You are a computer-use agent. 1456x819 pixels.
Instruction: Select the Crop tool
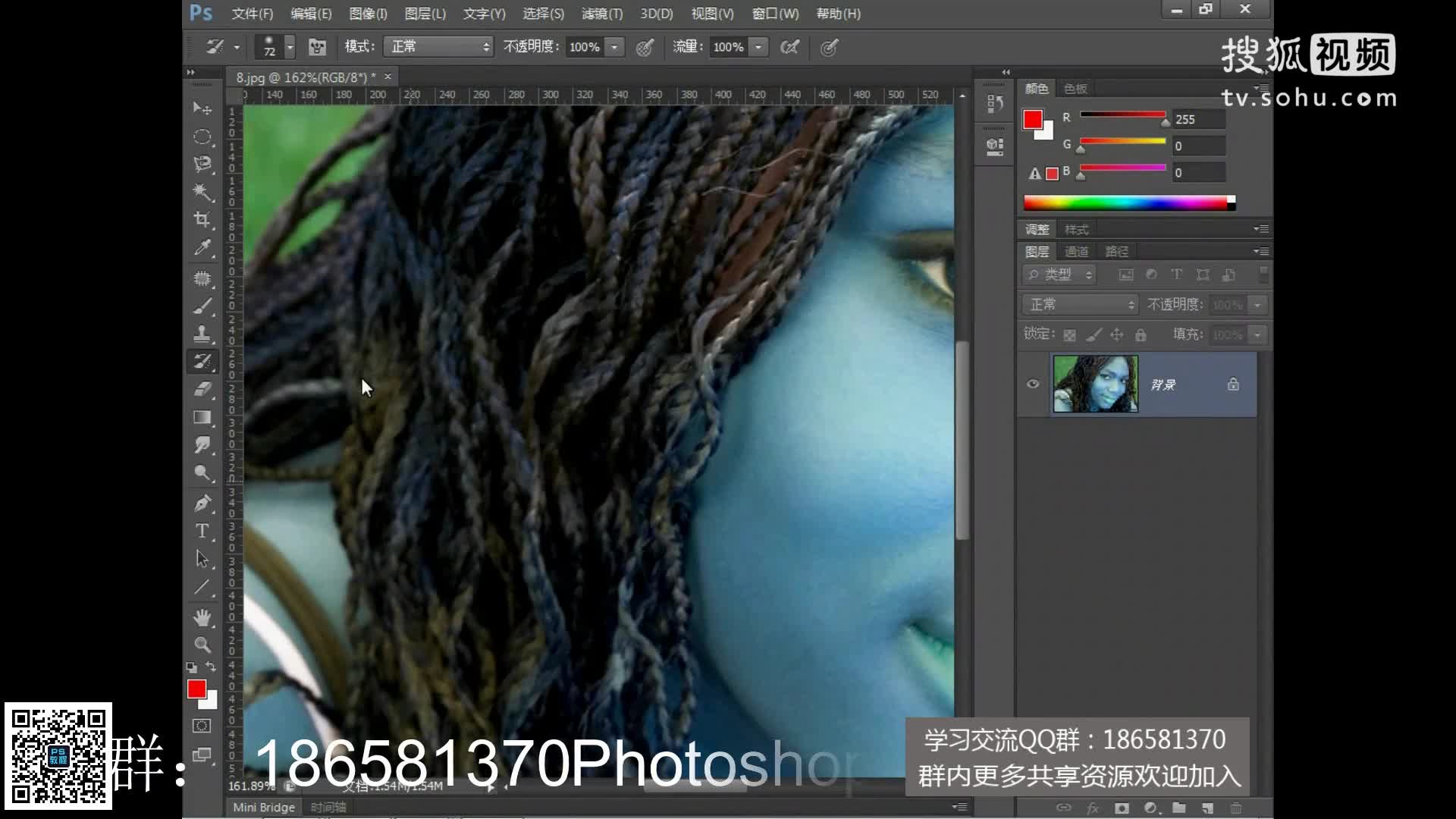202,220
